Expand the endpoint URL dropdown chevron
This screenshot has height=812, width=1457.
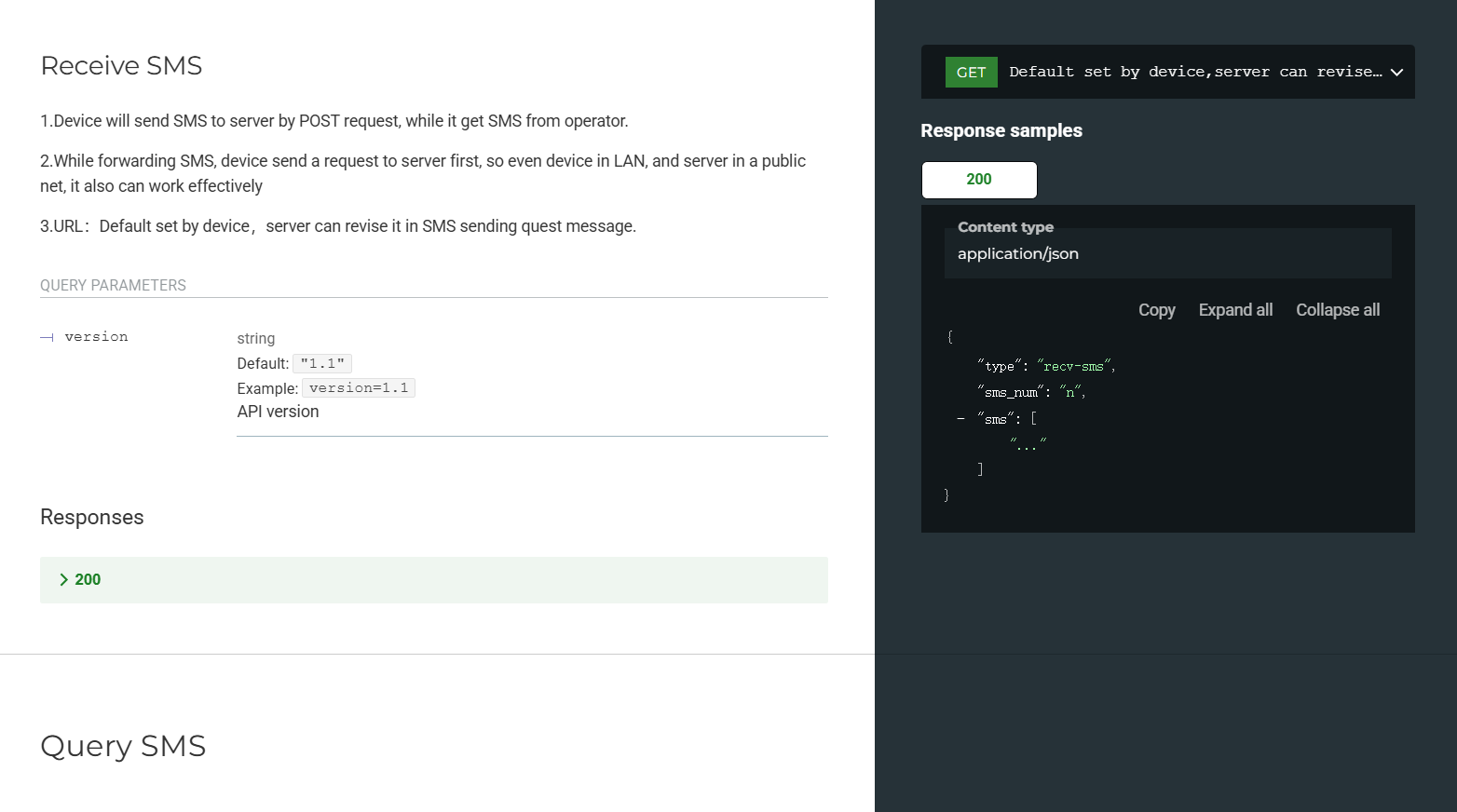1396,73
